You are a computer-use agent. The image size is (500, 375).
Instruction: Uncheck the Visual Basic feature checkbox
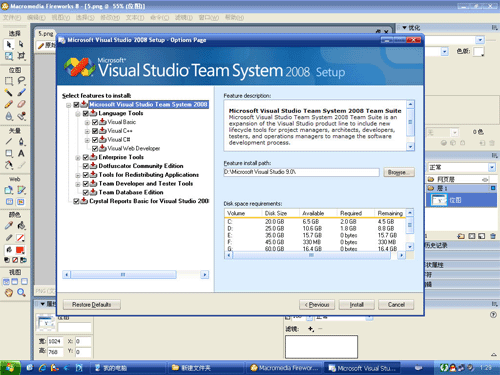tap(95, 122)
